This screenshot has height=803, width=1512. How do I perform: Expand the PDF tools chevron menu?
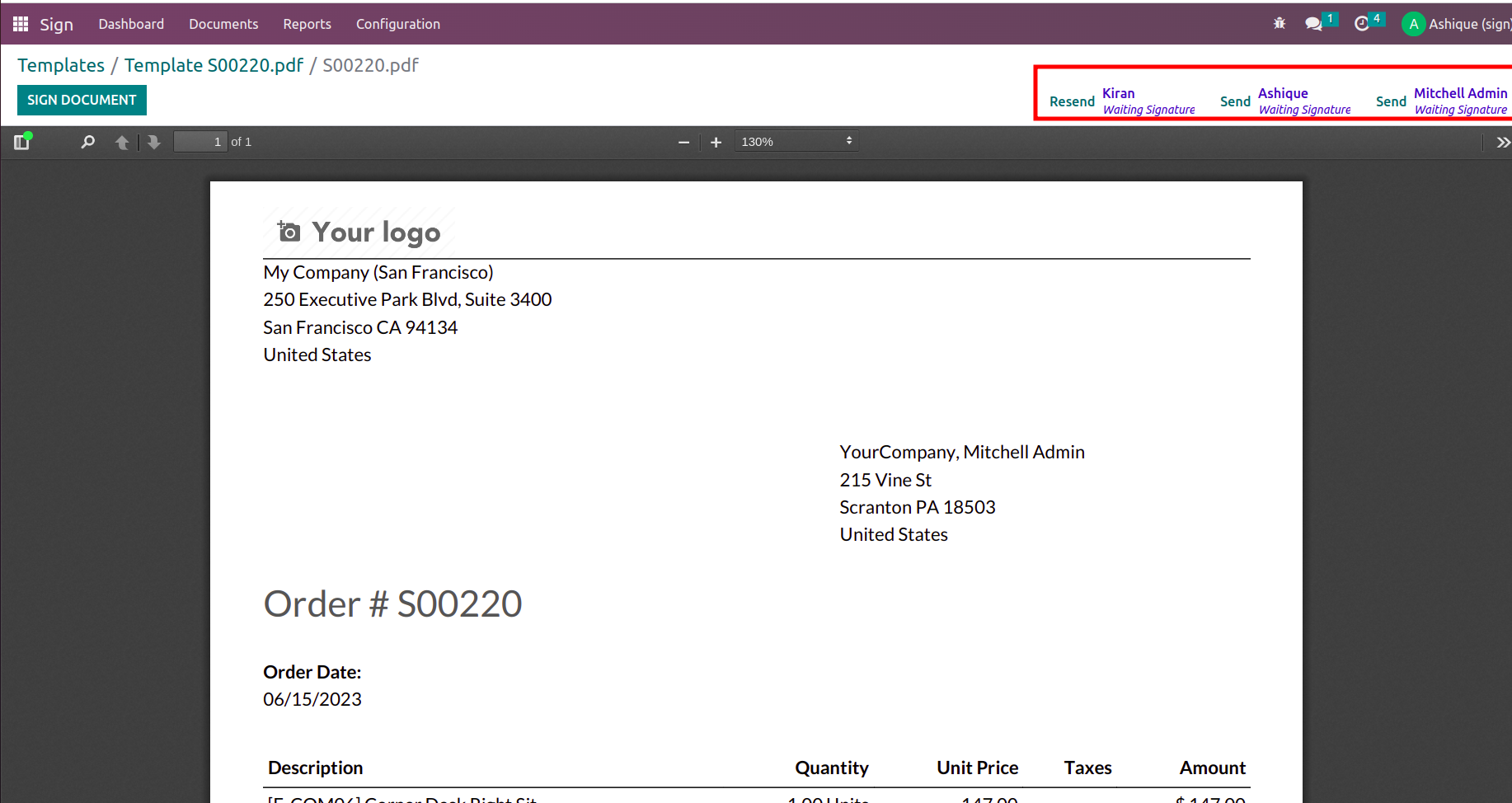click(x=1503, y=142)
